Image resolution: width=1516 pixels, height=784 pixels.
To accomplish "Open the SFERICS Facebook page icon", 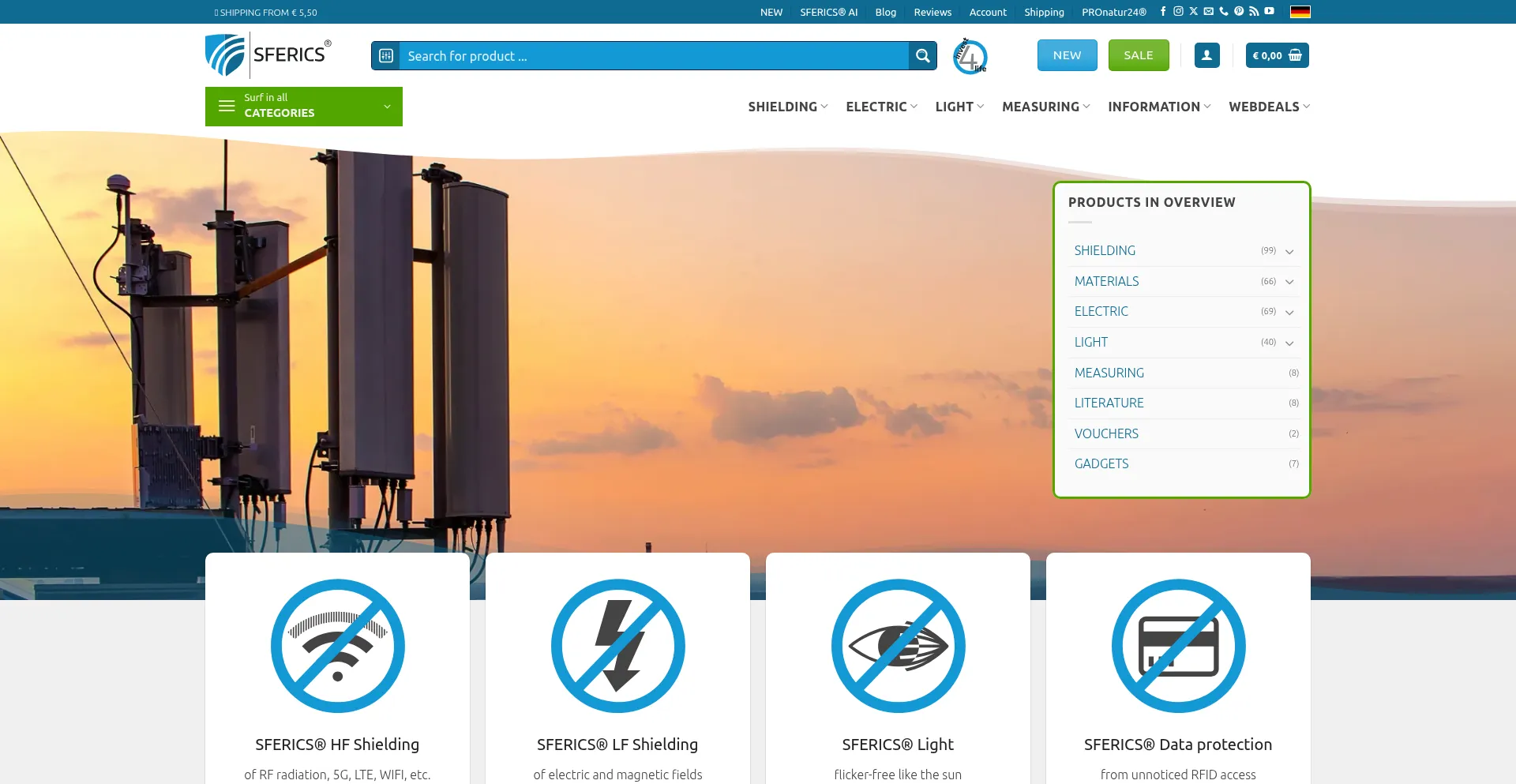I will coord(1163,12).
